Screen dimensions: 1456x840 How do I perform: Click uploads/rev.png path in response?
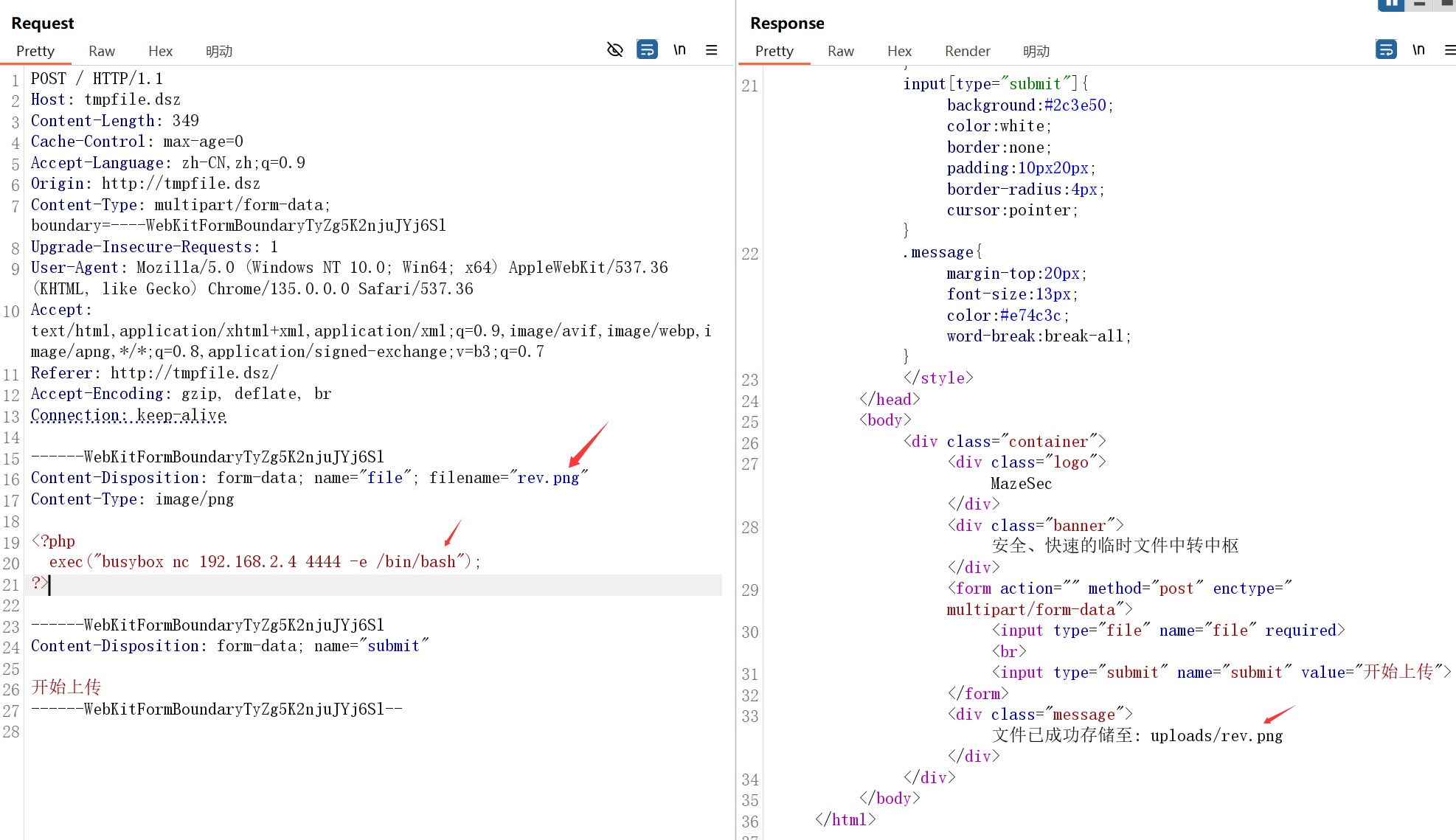click(x=1216, y=736)
